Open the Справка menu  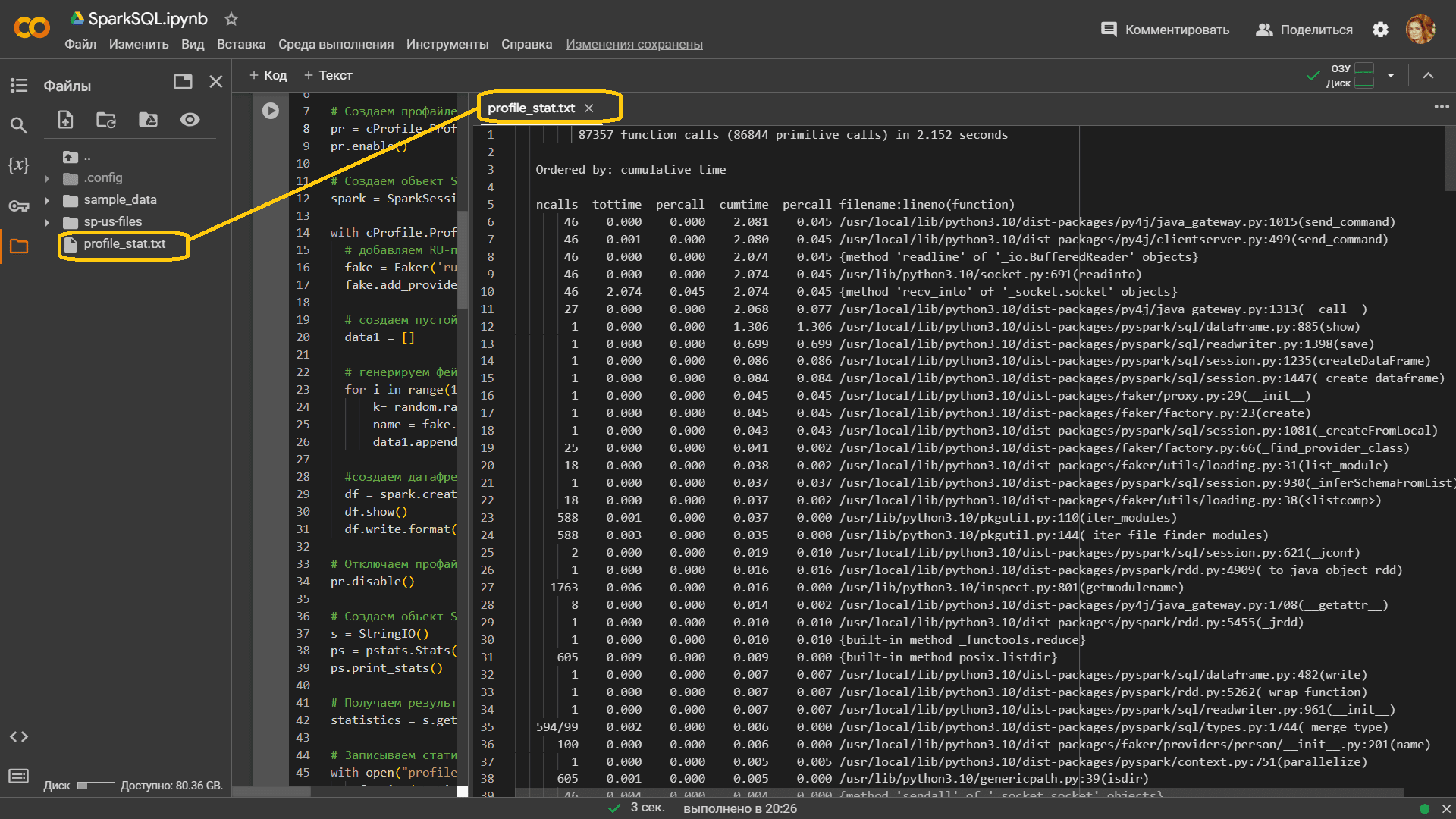(526, 44)
